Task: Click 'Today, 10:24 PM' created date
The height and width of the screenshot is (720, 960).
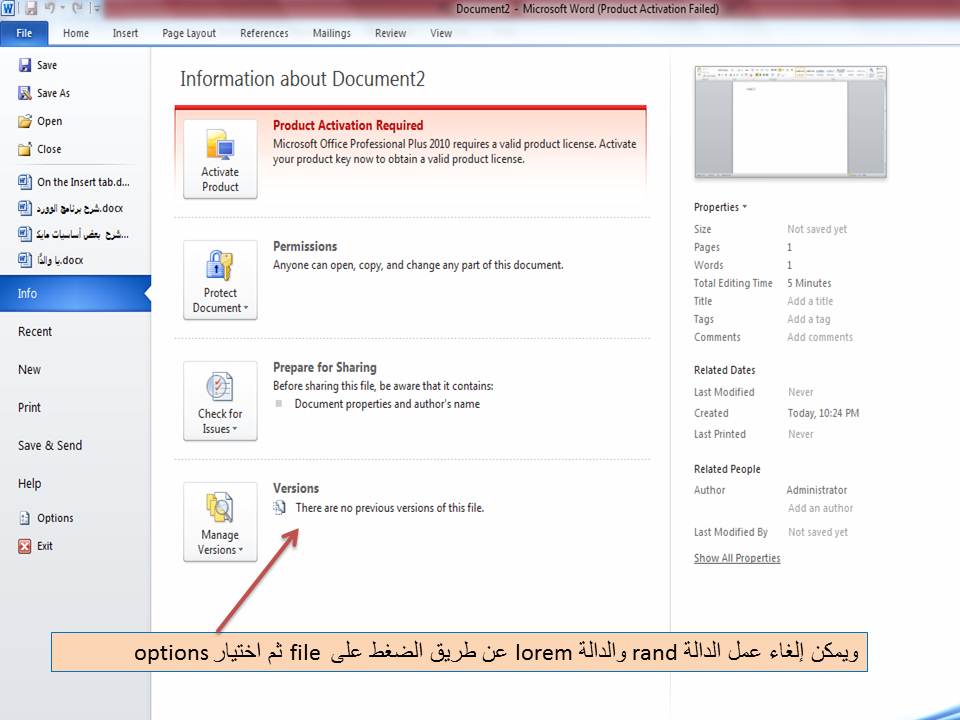Action: pos(823,413)
